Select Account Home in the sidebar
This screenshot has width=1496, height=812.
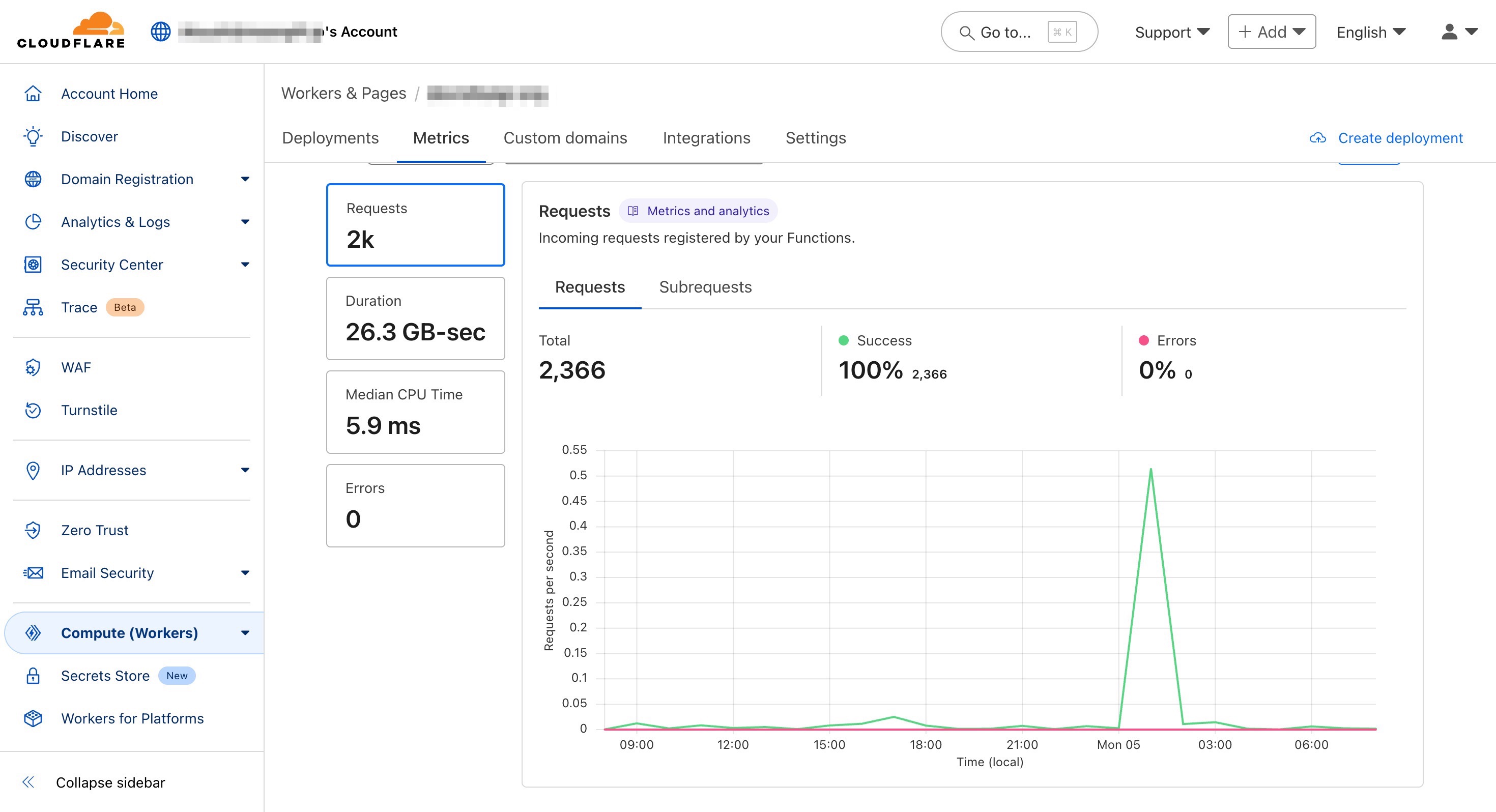[108, 94]
